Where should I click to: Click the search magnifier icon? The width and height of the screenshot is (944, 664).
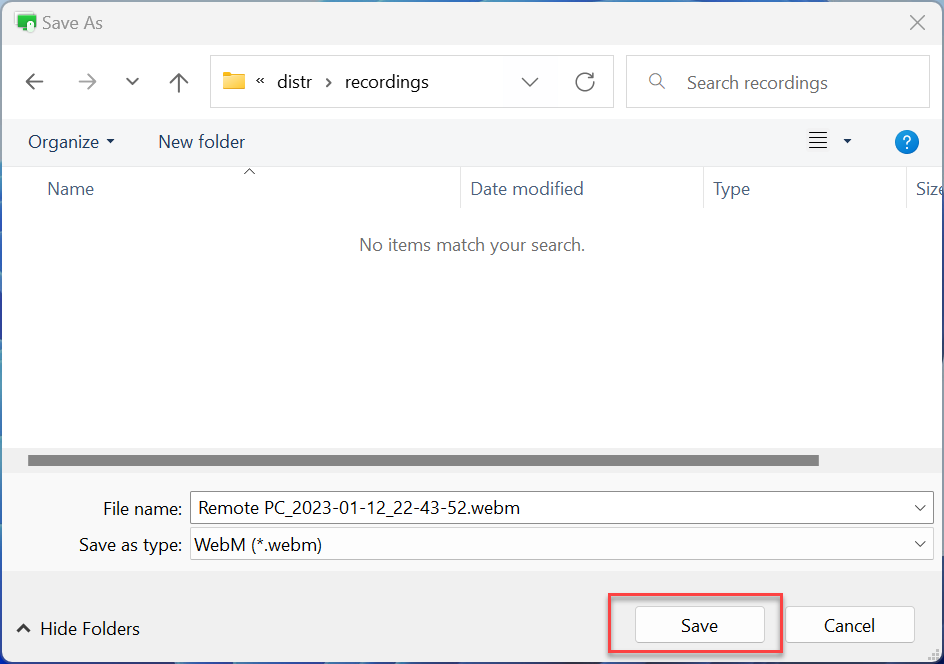click(x=657, y=82)
